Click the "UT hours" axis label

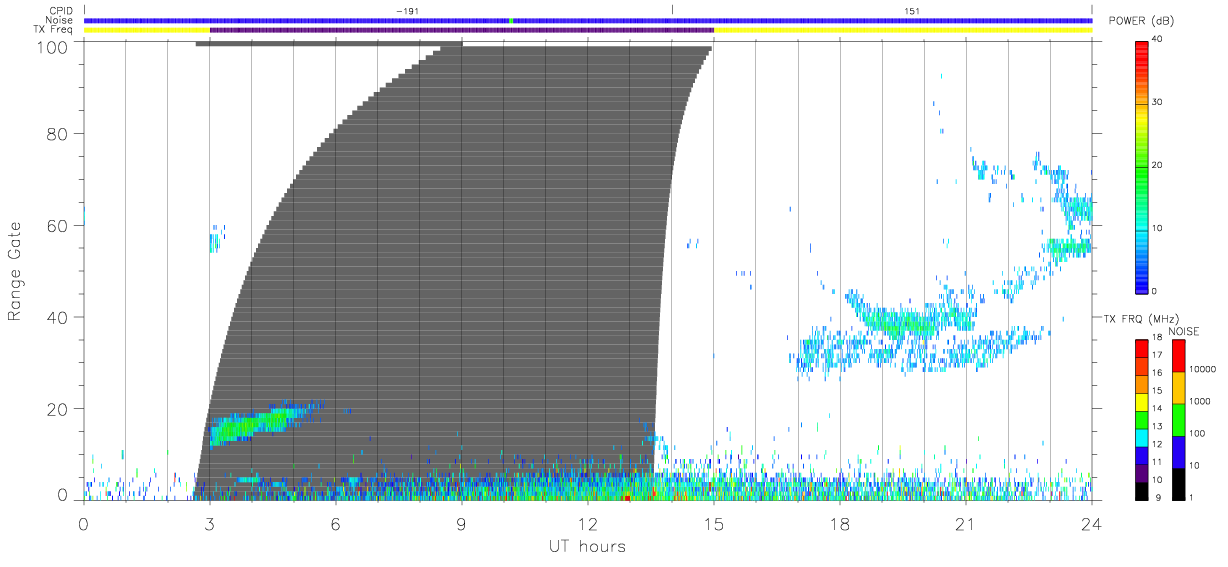click(x=587, y=547)
